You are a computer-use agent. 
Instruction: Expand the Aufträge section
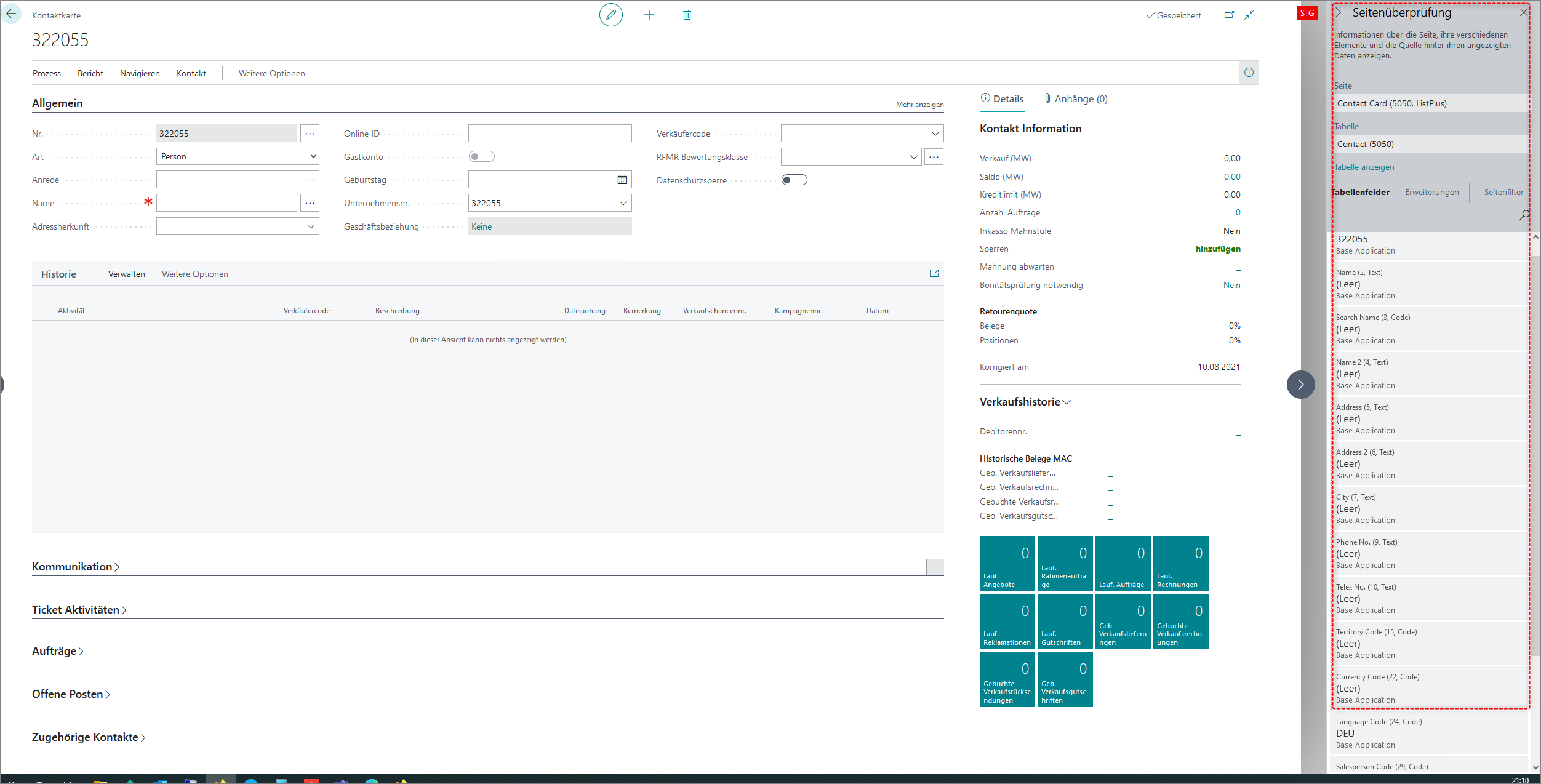[x=58, y=651]
